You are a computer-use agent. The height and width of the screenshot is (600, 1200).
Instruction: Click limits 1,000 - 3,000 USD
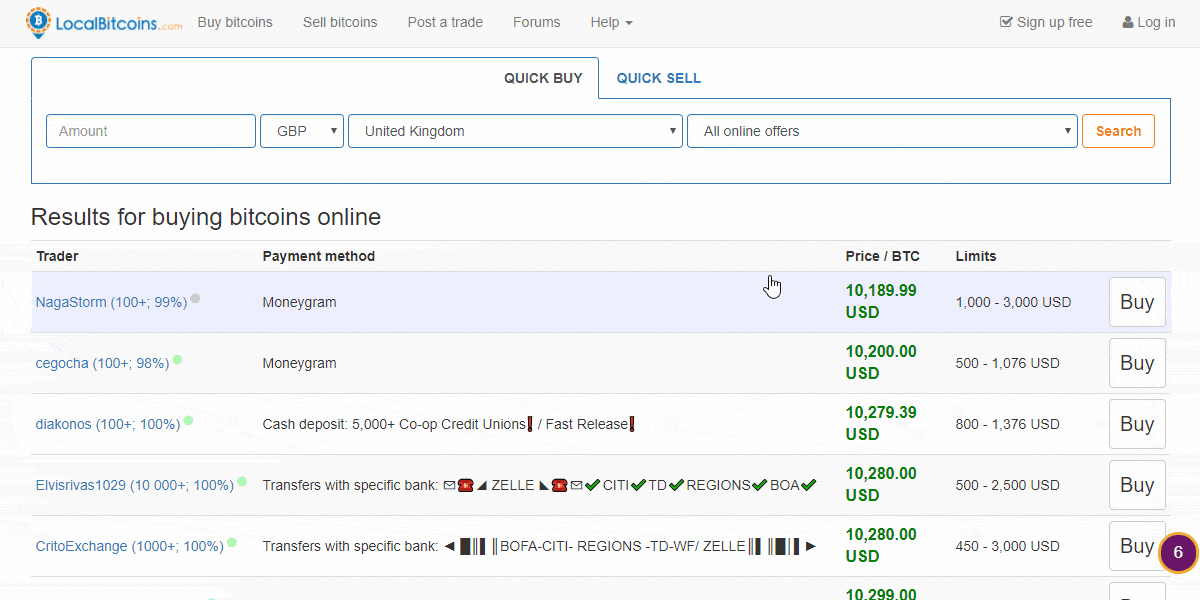1013,302
